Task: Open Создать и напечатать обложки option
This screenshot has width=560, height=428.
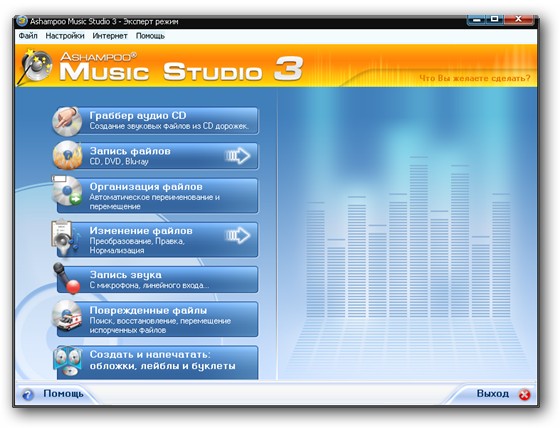Action: pos(157,362)
